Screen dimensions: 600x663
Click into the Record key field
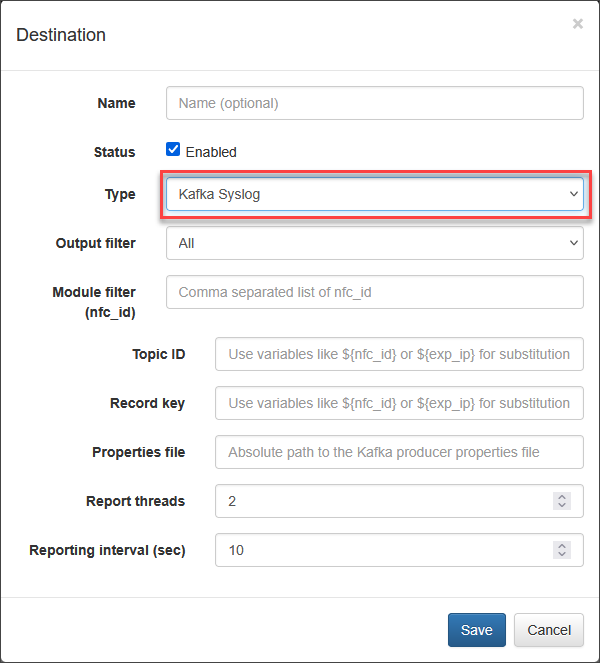pyautogui.click(x=399, y=403)
